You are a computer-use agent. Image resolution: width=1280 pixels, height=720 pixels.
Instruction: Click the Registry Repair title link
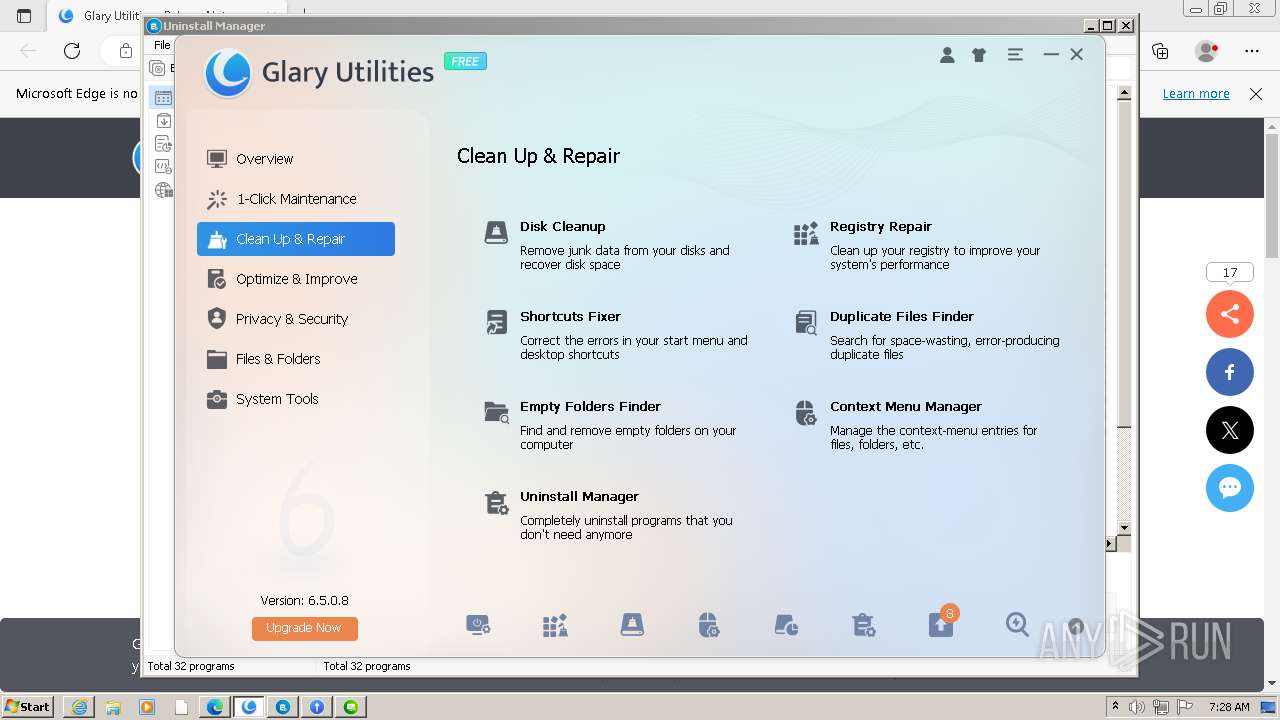[880, 227]
